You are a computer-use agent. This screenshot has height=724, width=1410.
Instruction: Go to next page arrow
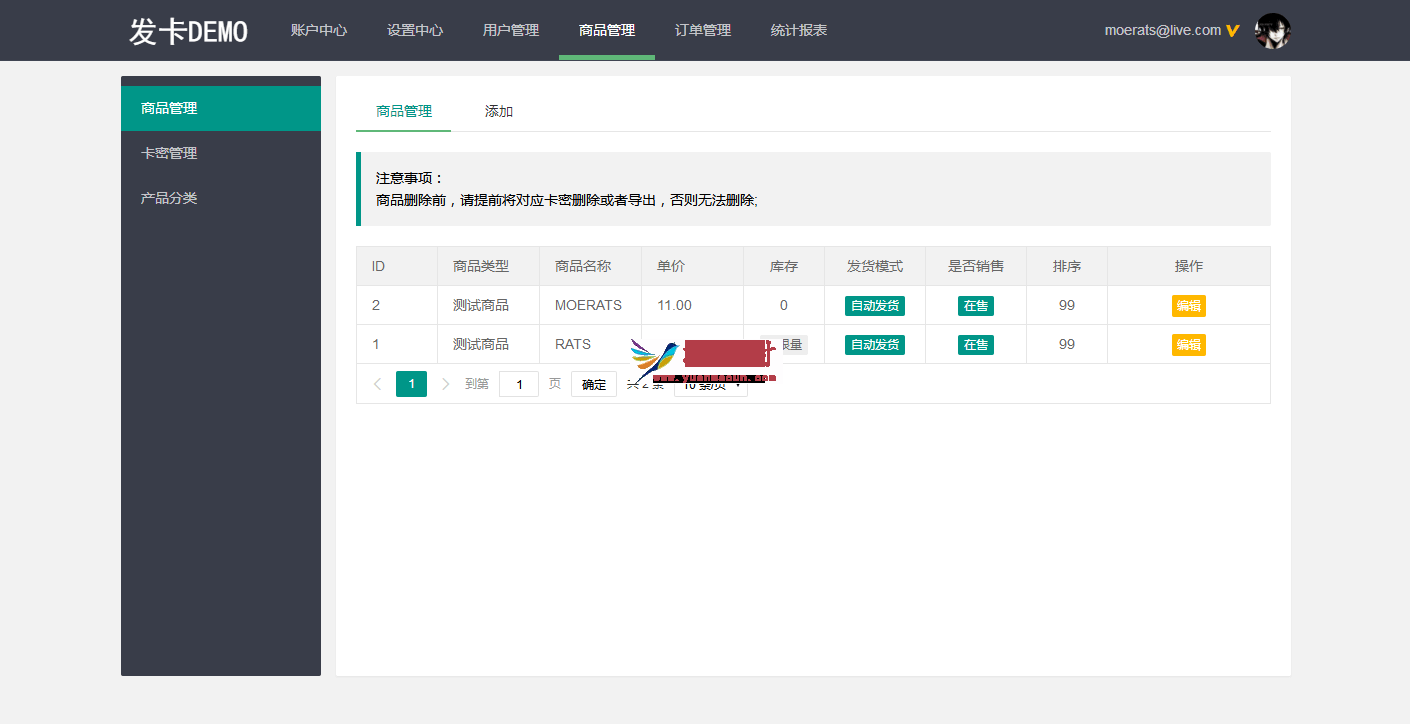pos(446,384)
